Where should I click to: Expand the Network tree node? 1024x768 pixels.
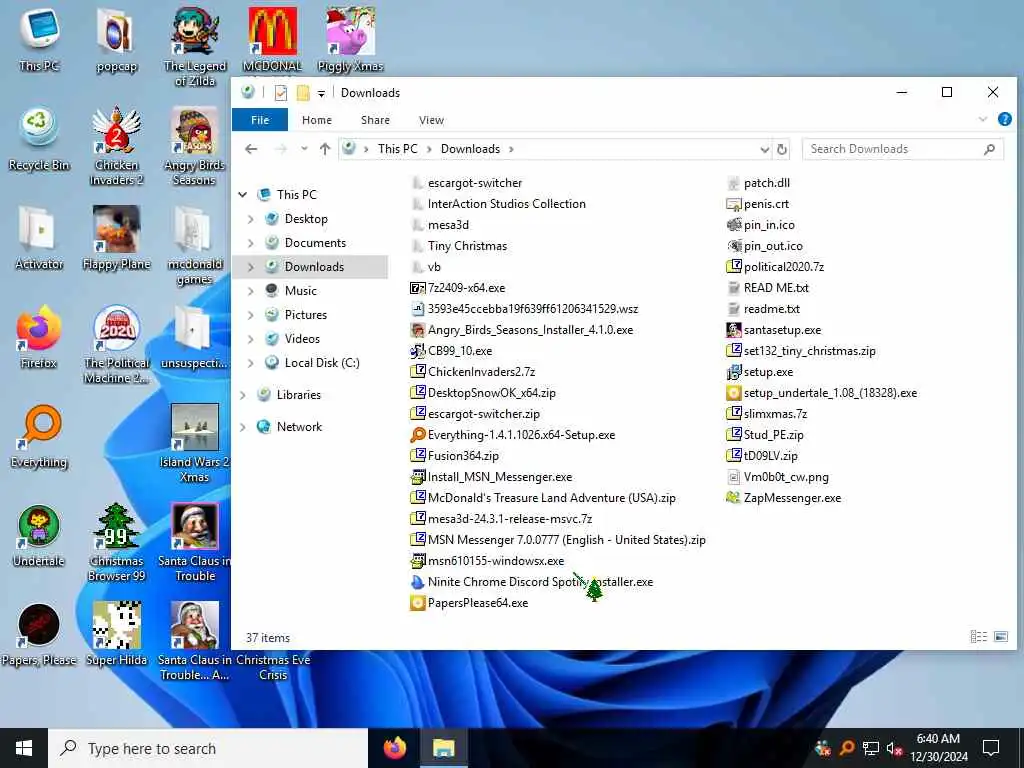click(x=243, y=427)
